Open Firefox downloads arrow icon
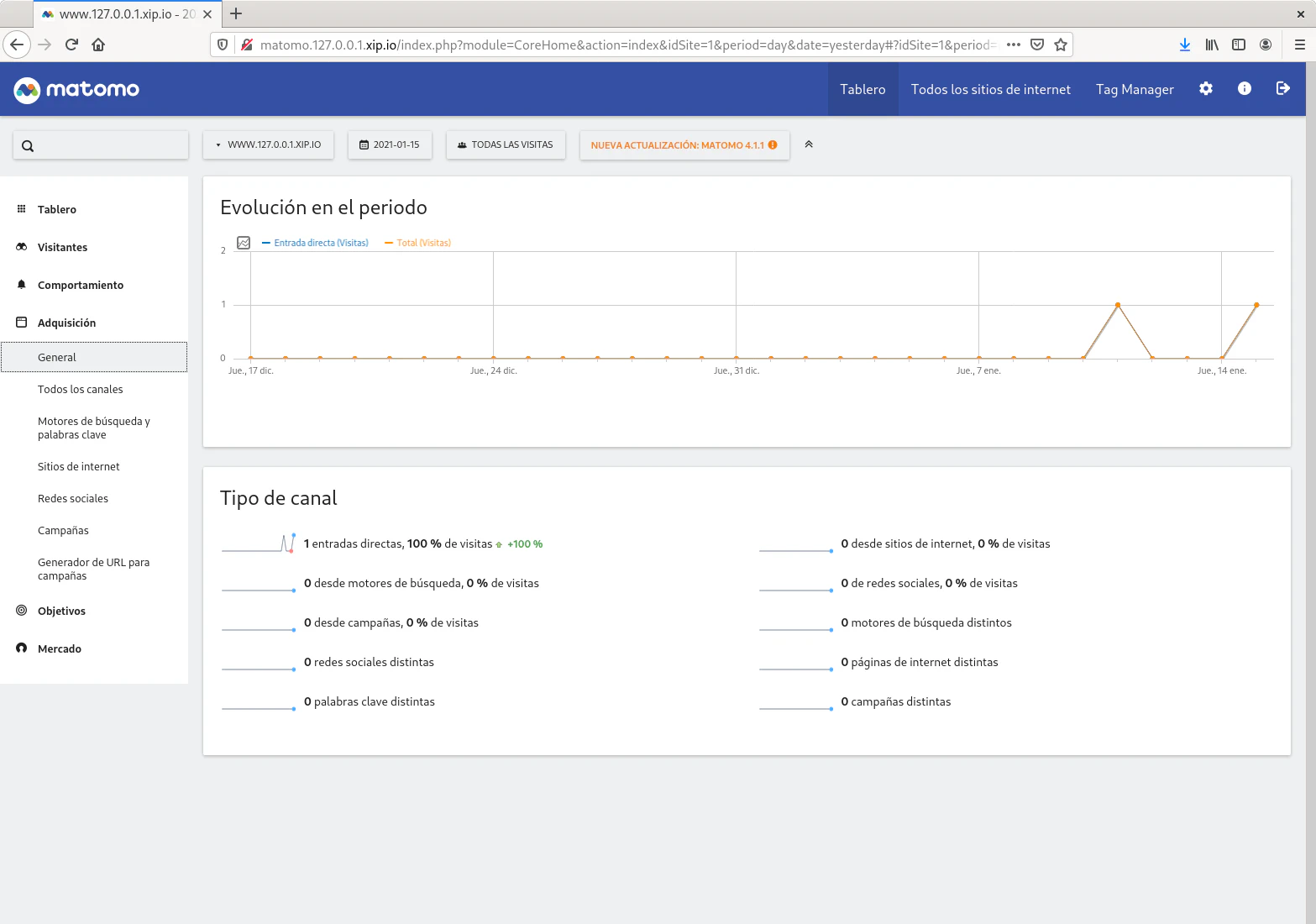This screenshot has height=924, width=1316. pos(1185,45)
